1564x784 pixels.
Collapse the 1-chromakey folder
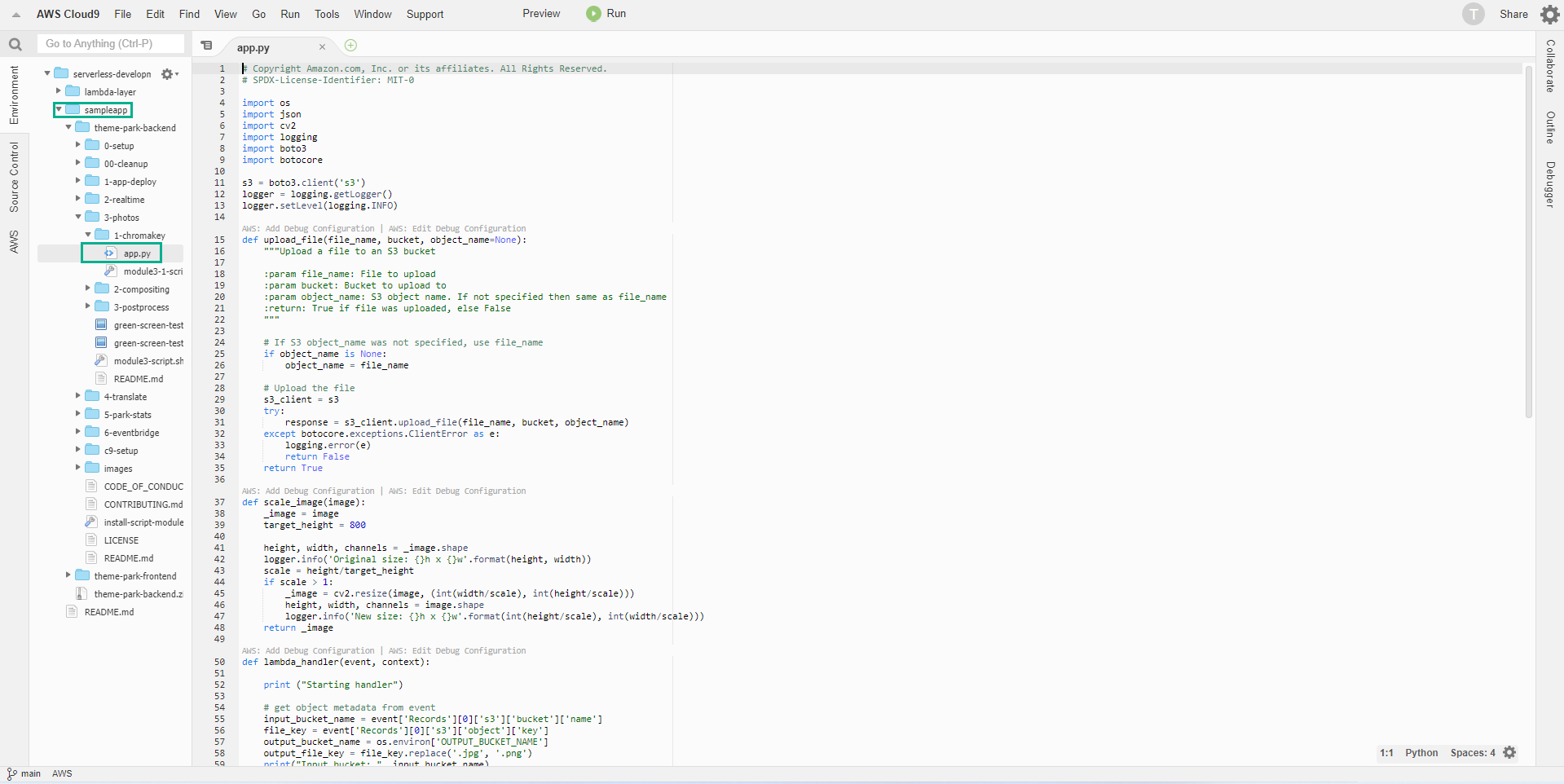[88, 235]
